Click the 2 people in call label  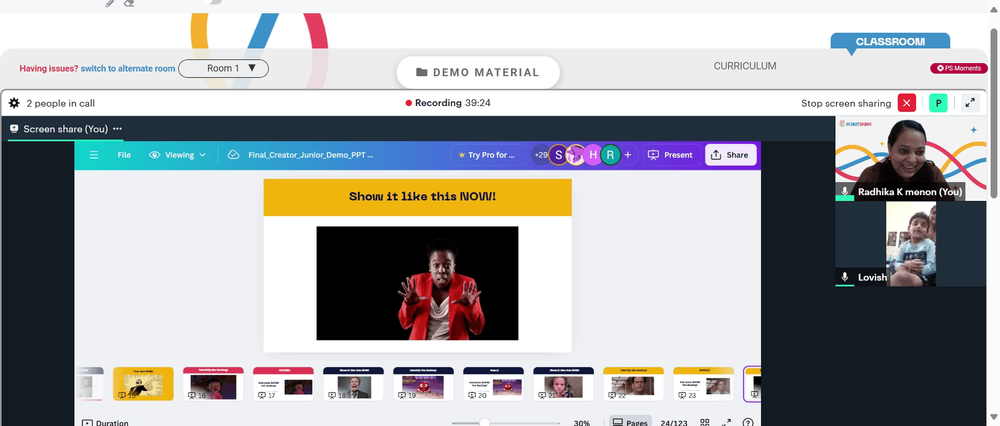(x=61, y=103)
